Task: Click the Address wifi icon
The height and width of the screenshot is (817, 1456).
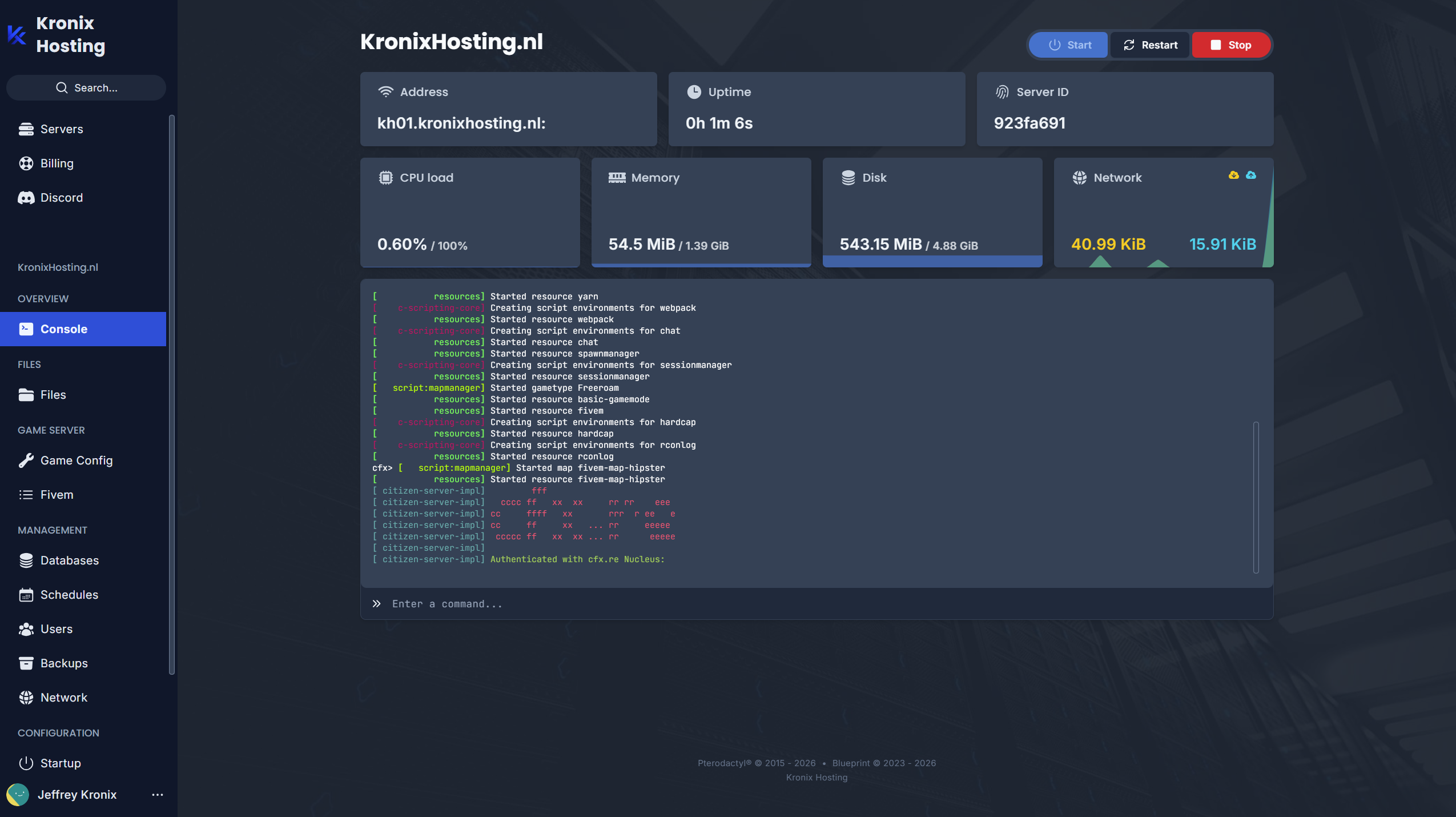Action: [x=386, y=92]
